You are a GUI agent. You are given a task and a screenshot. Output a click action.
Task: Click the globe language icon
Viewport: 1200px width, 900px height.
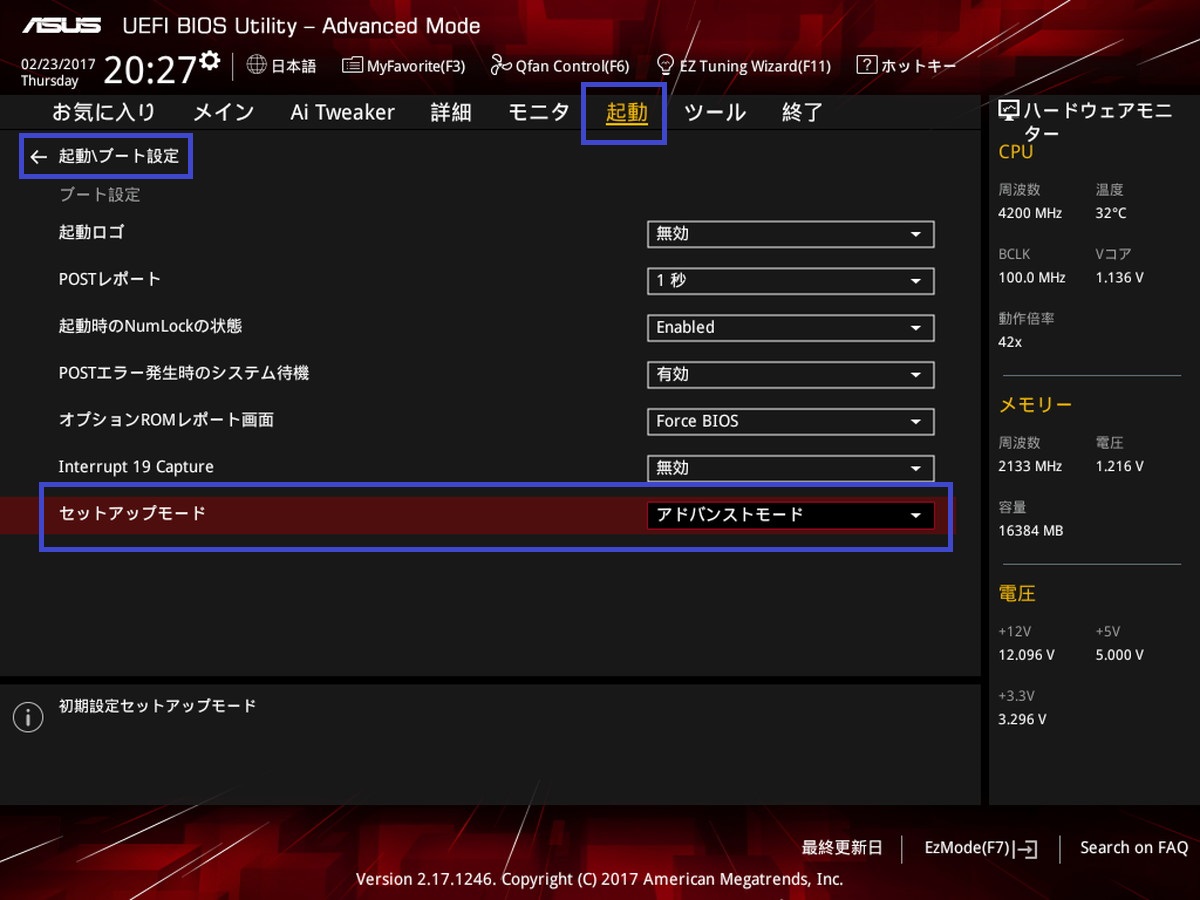256,65
